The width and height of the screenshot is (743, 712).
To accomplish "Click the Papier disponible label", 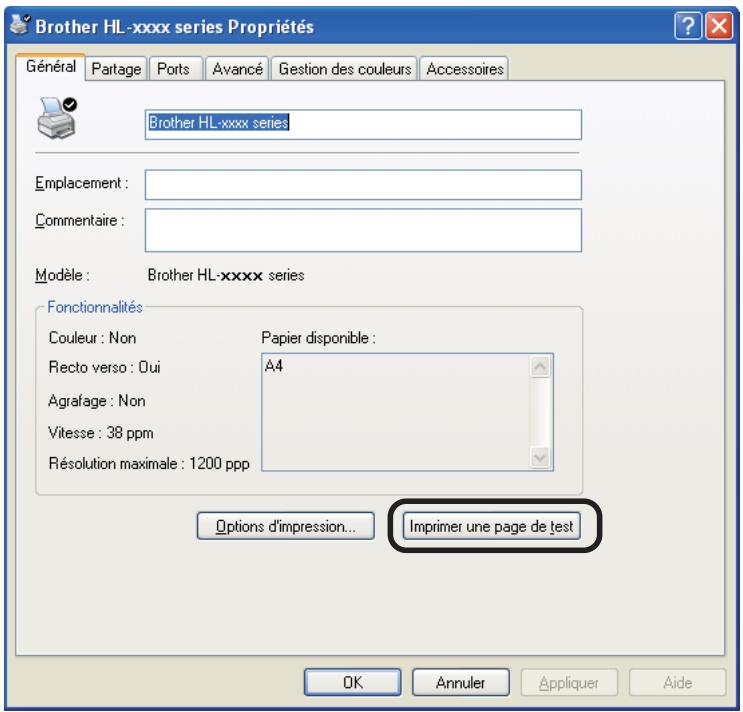I will coord(318,338).
